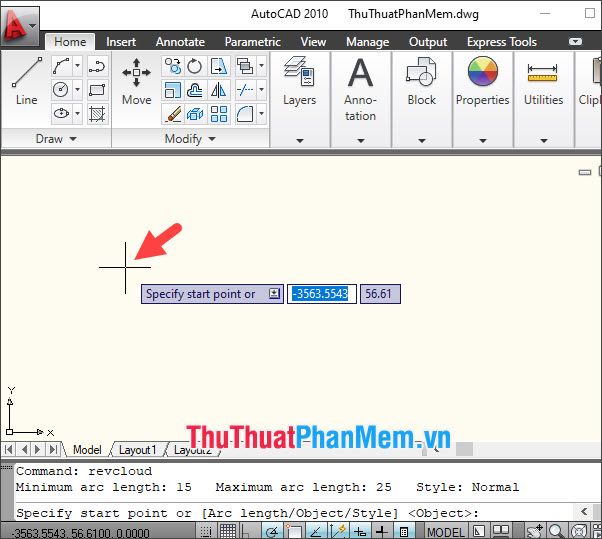
Task: Select the Arc tool
Action: coord(61,66)
